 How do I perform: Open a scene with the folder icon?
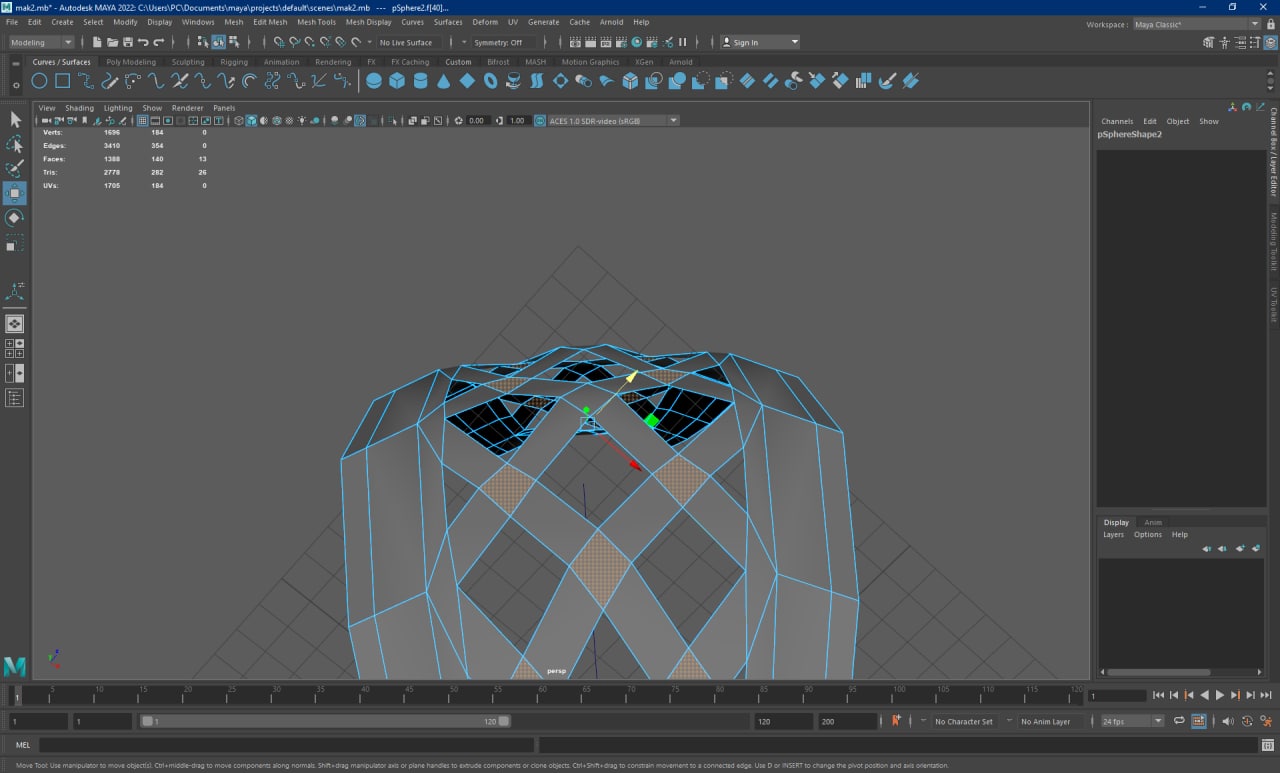tap(112, 42)
